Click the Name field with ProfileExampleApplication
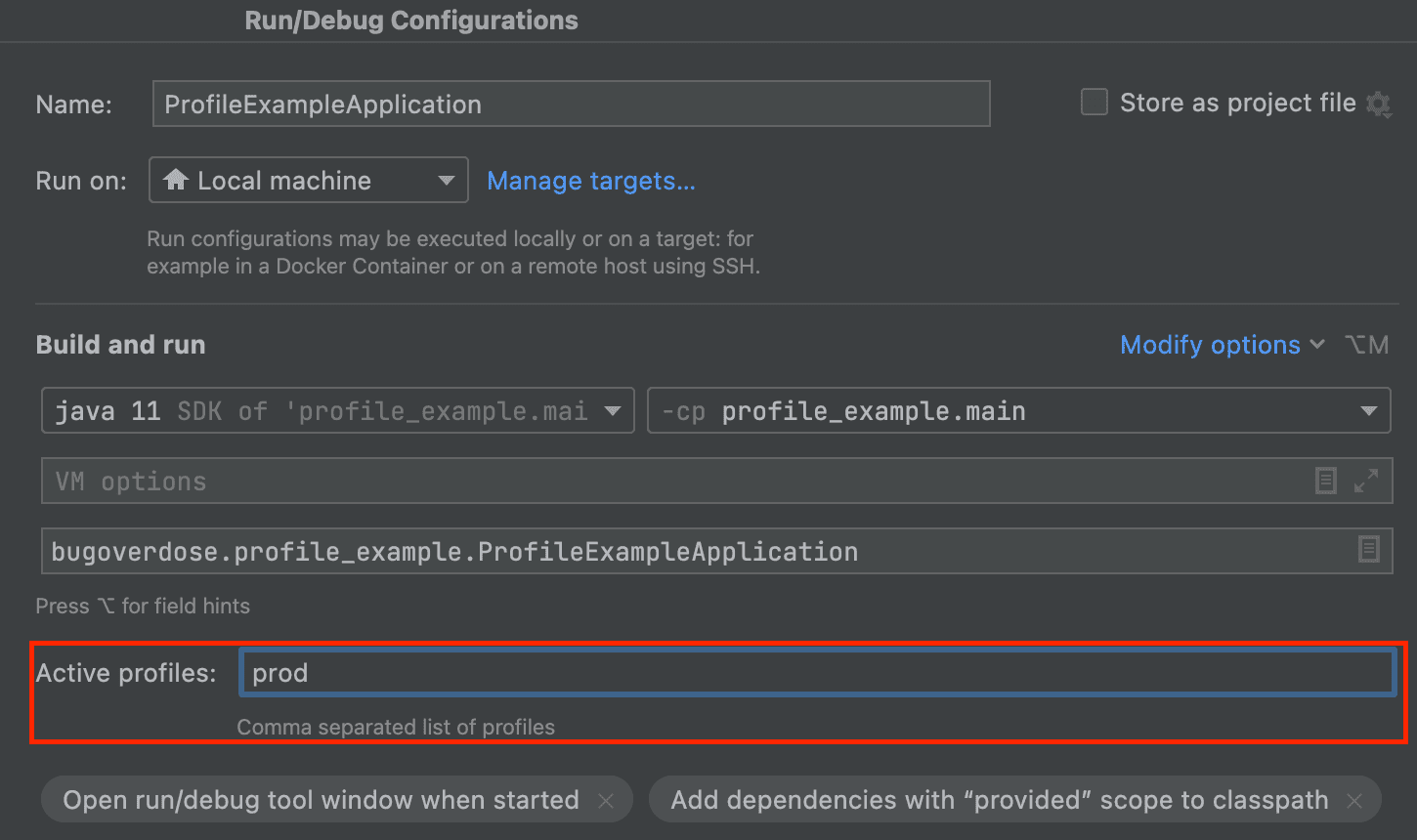Image resolution: width=1417 pixels, height=840 pixels. tap(572, 104)
